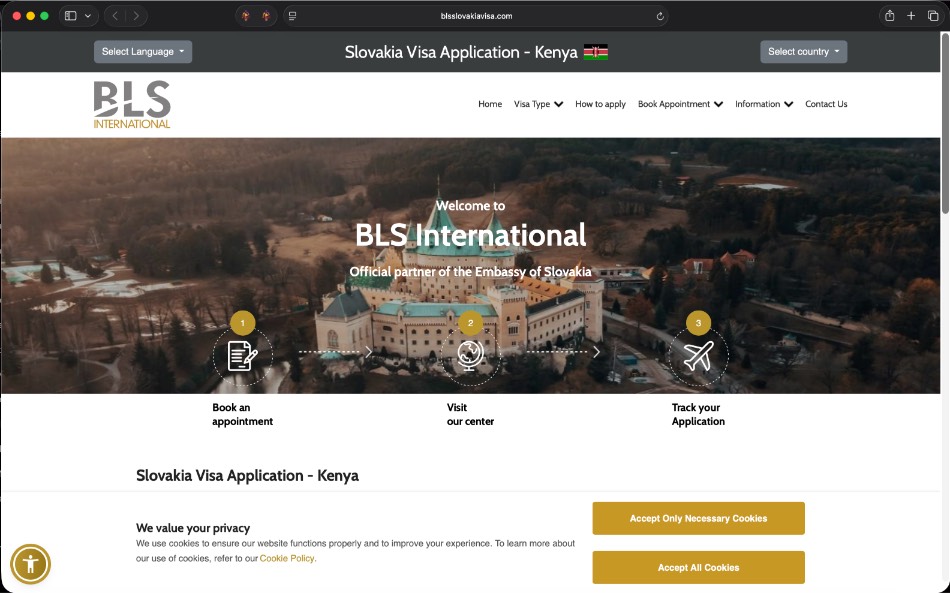Click the first pinned extension icon
The height and width of the screenshot is (593, 950).
point(245,16)
